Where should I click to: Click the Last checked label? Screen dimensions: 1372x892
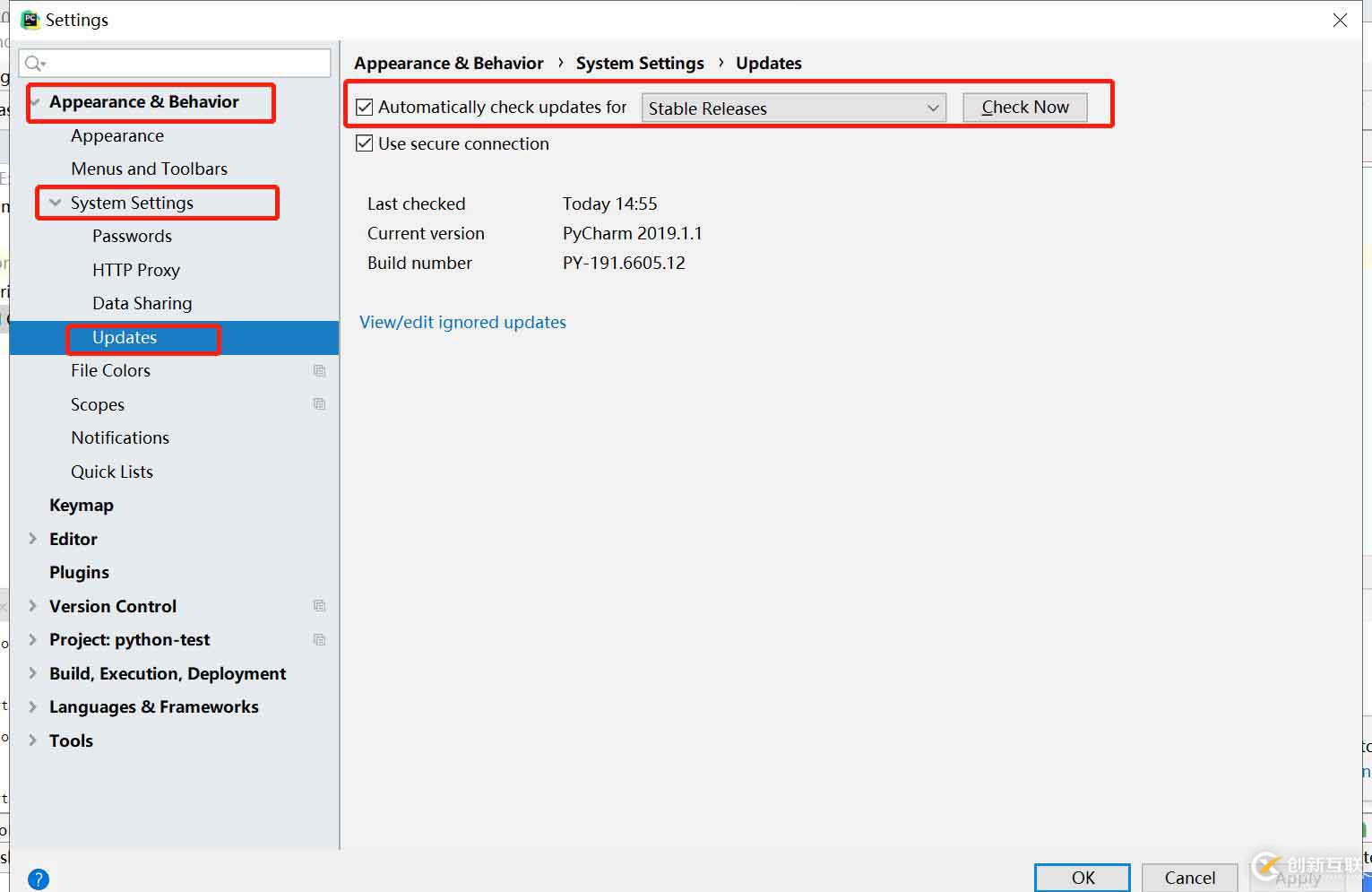(x=417, y=204)
